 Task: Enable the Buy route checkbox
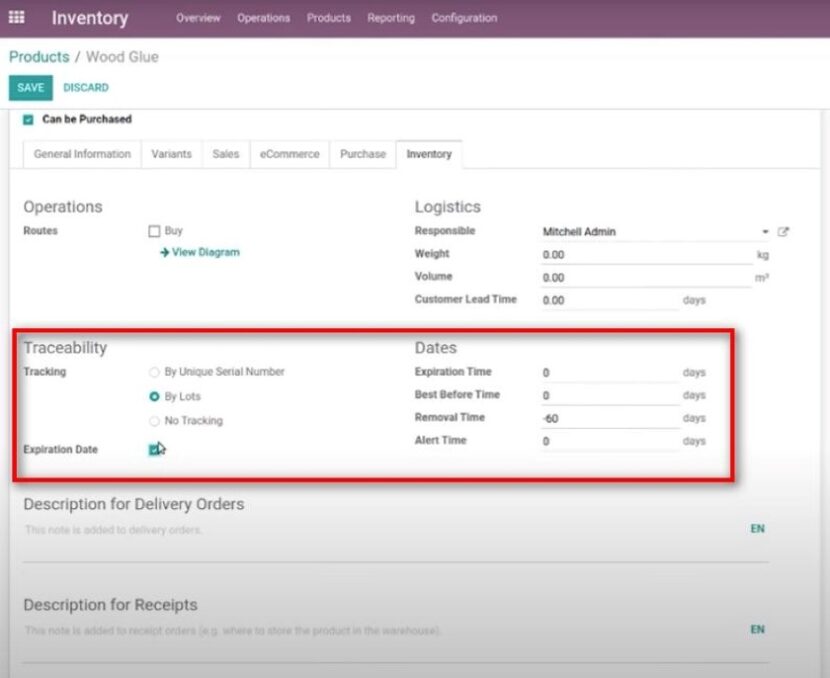(x=155, y=231)
